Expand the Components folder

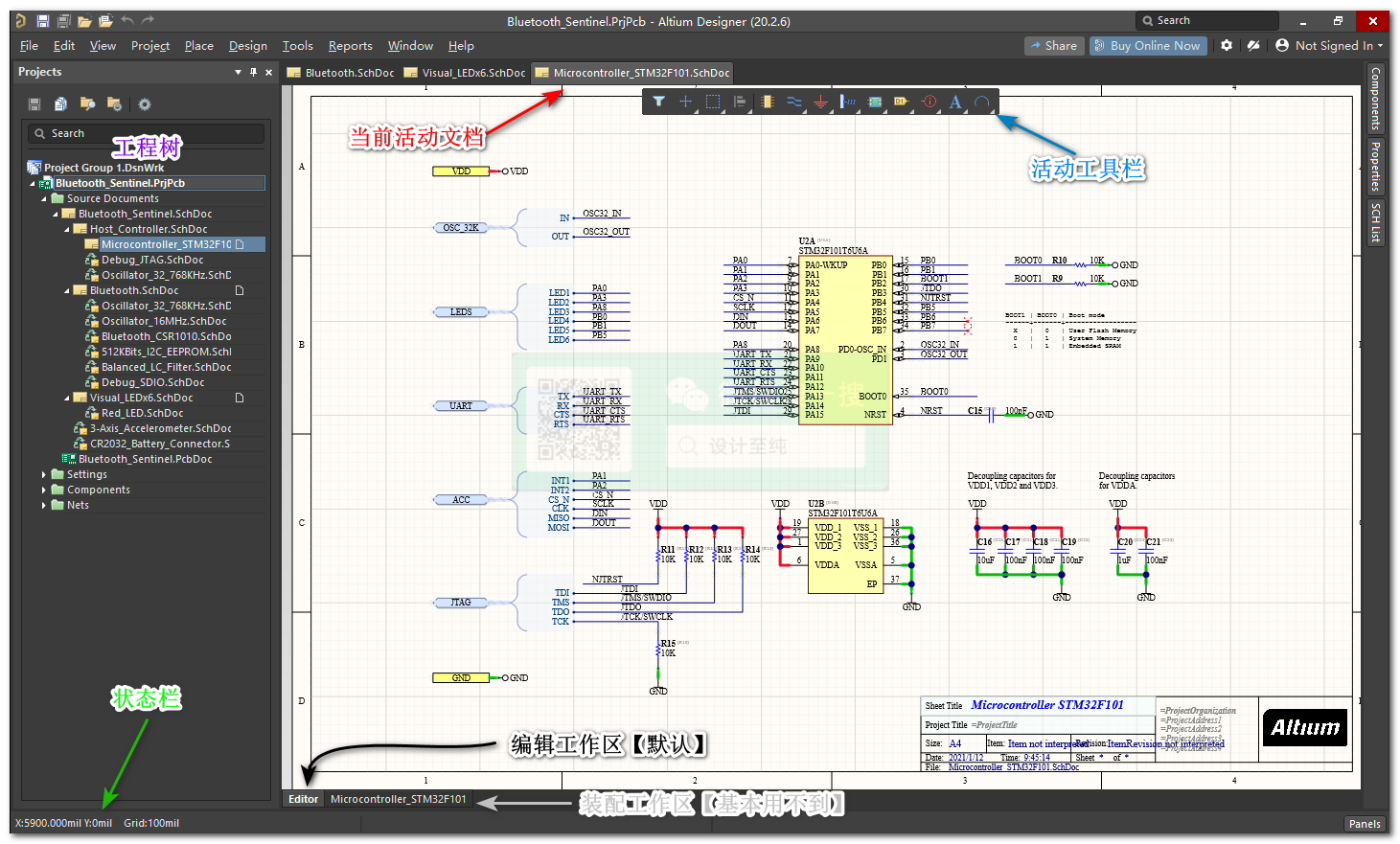(43, 490)
